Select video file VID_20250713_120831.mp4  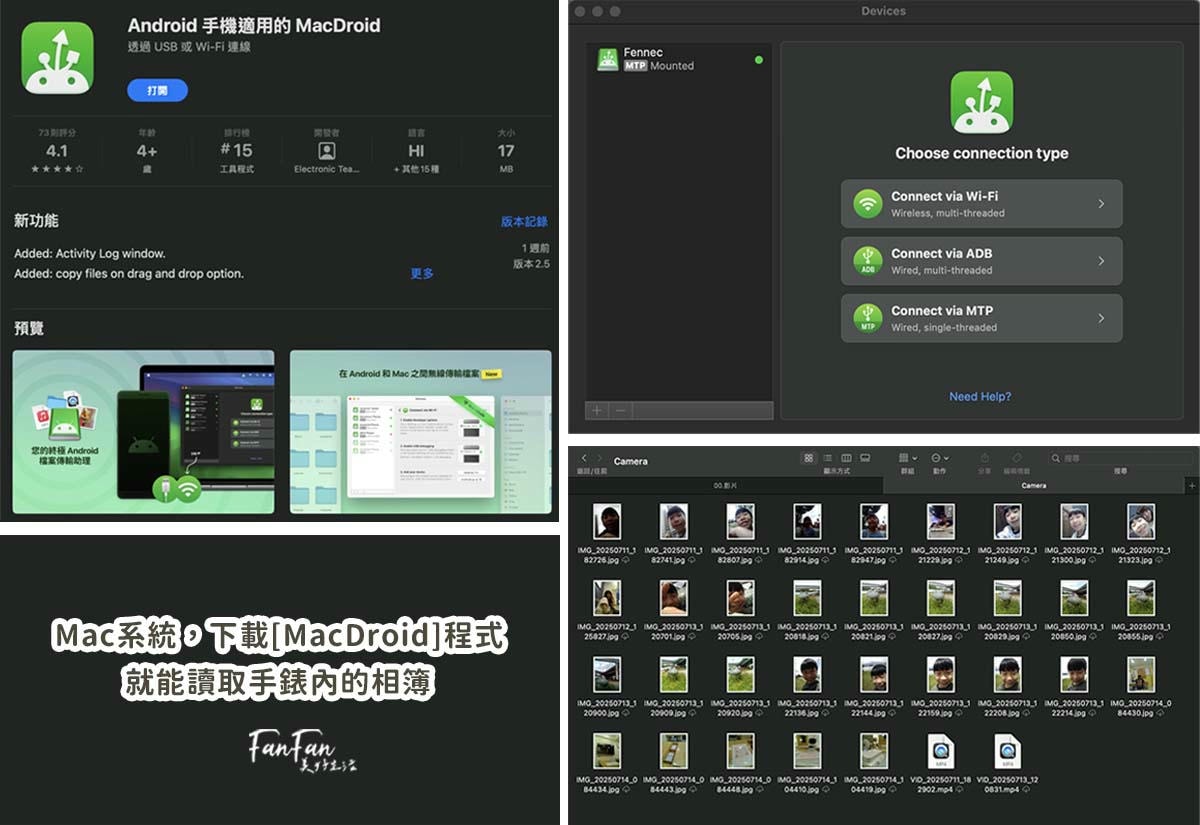[1007, 751]
